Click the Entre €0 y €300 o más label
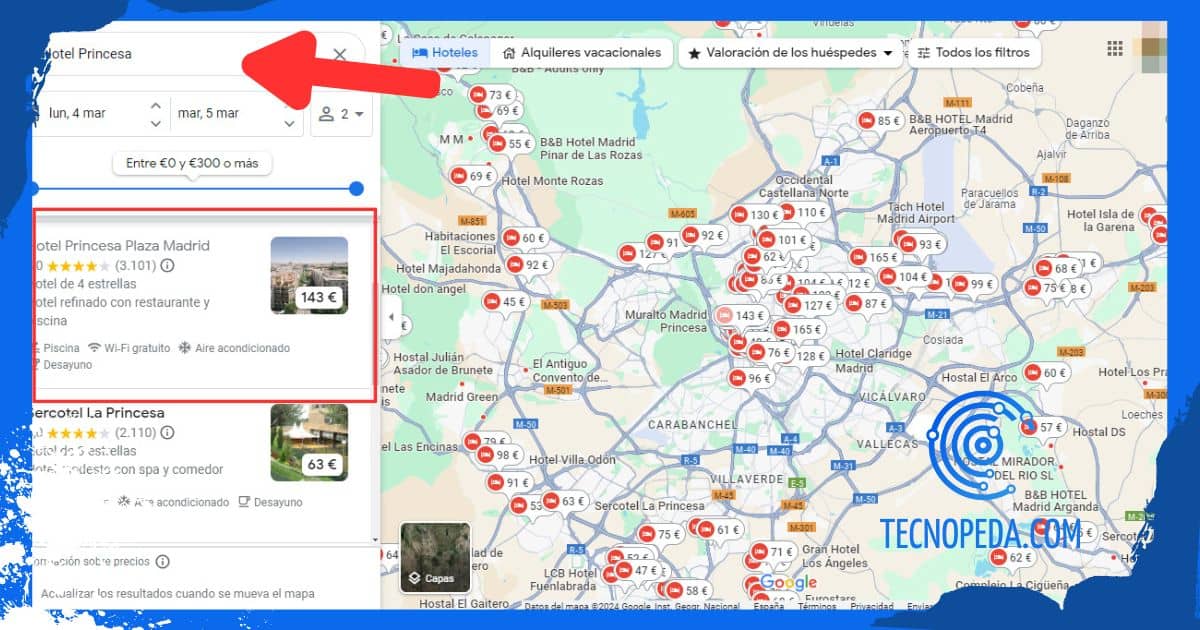This screenshot has width=1200, height=630. (192, 163)
